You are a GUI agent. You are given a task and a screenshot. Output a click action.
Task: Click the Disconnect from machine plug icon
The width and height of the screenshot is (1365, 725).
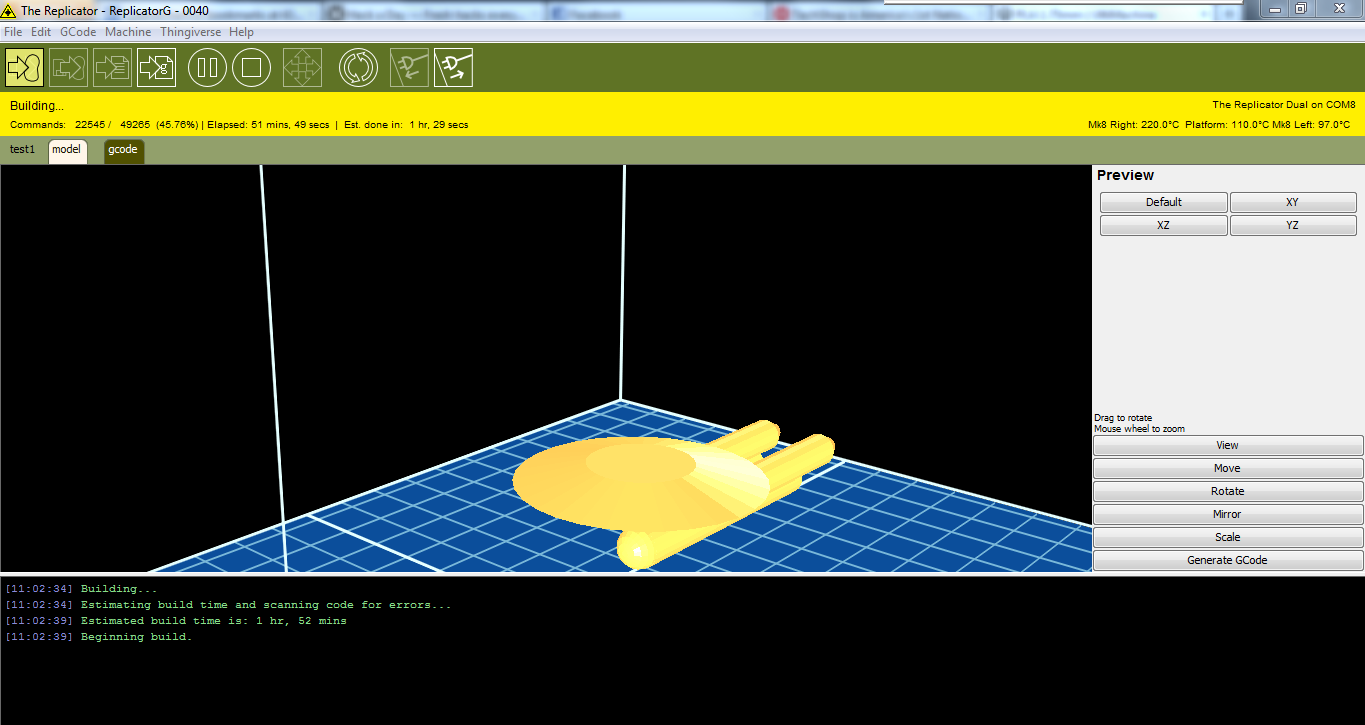453,67
